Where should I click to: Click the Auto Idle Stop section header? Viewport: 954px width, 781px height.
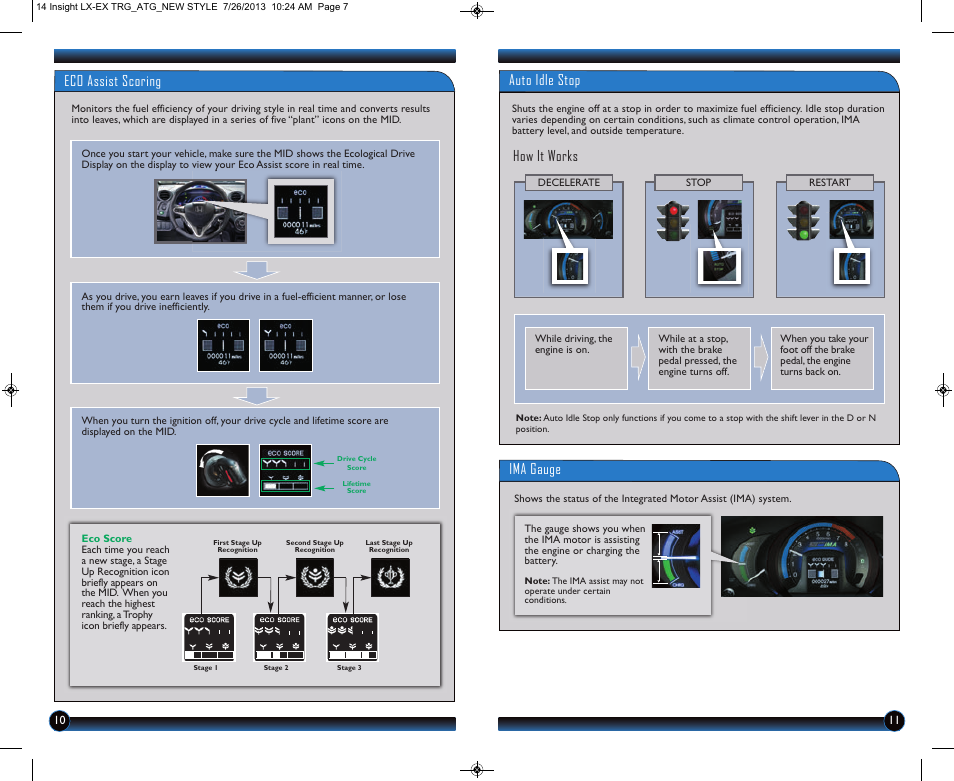(698, 82)
